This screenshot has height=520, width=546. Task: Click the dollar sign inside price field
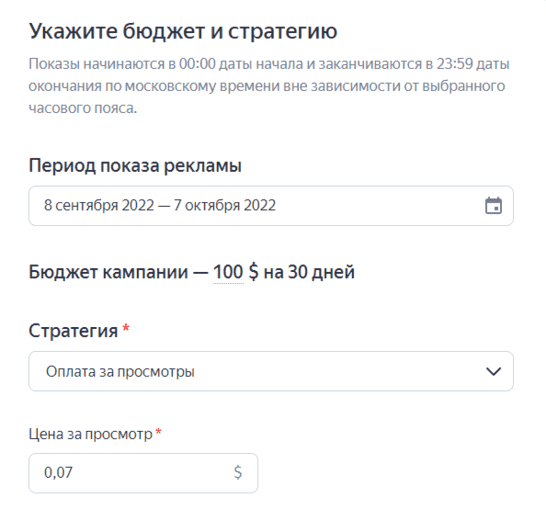click(238, 473)
